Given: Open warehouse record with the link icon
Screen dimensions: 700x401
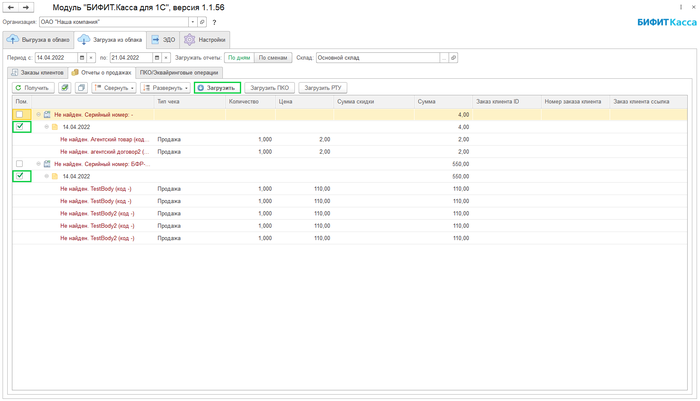Looking at the screenshot, I should click(x=453, y=58).
